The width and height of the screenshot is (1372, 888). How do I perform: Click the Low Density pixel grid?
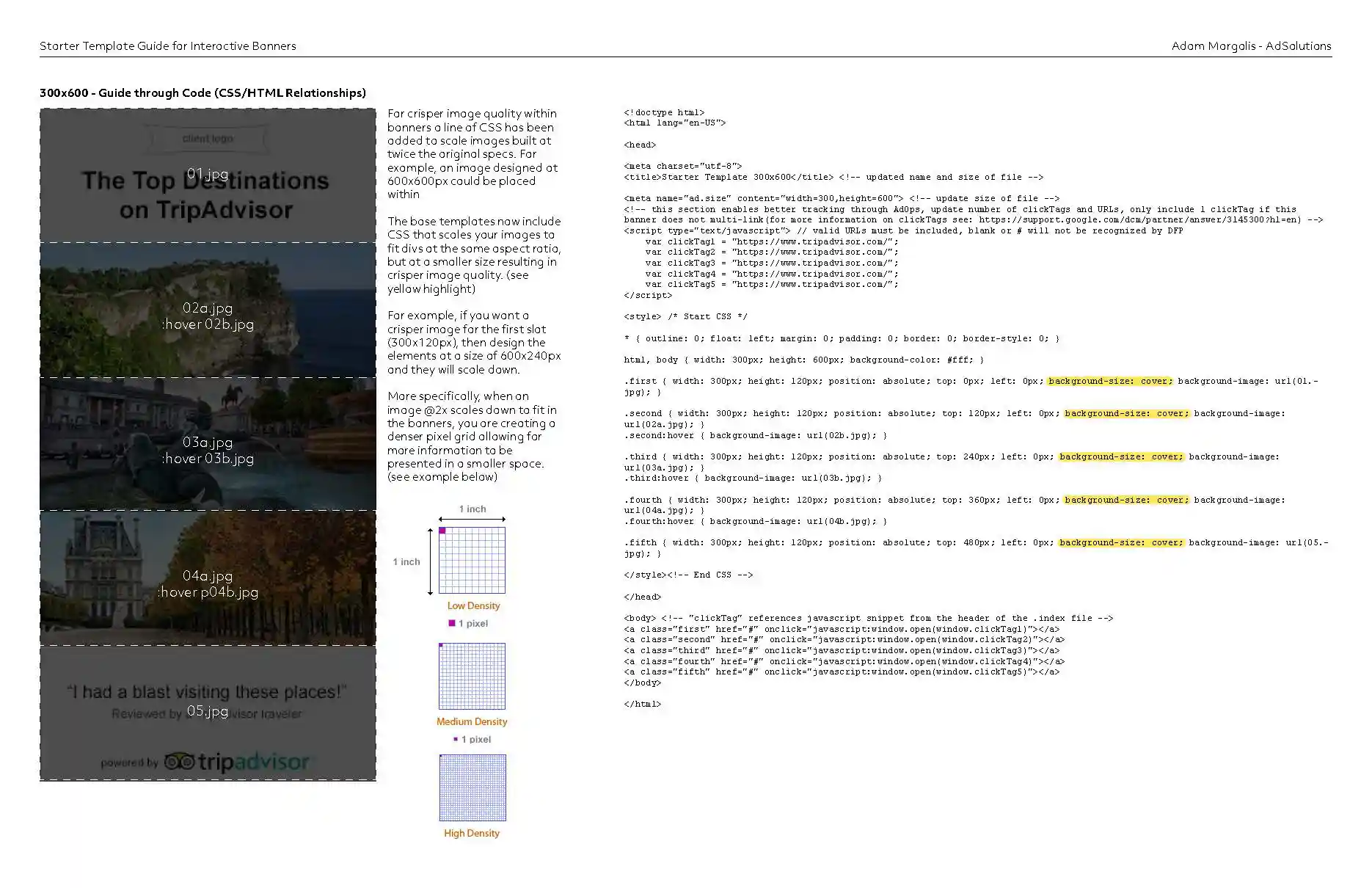tap(472, 560)
